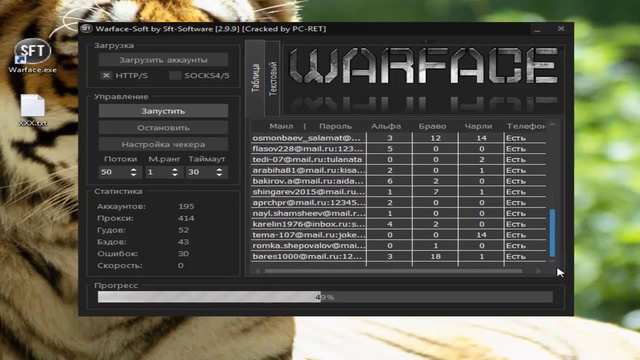Sort by the Браво column header
This screenshot has height=360, width=640.
pos(432,126)
